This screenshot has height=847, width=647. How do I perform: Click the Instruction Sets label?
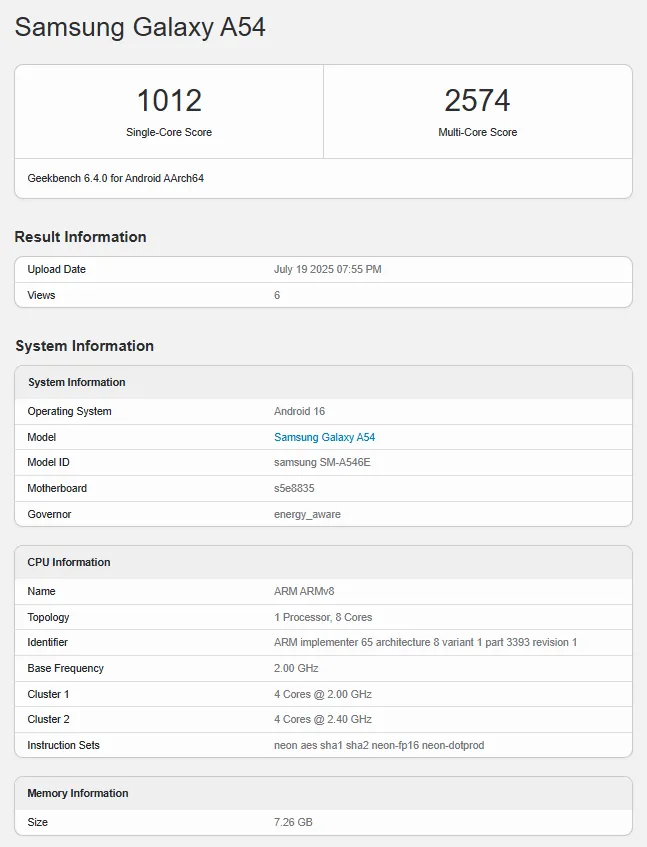64,745
